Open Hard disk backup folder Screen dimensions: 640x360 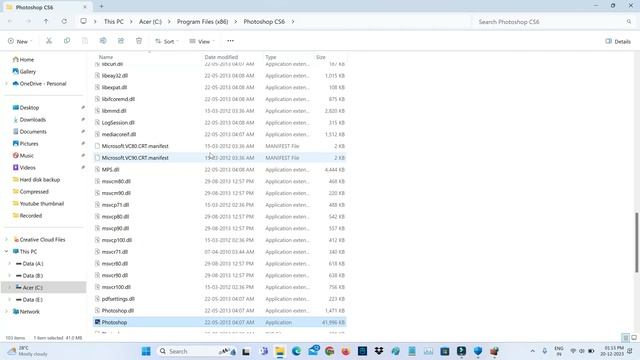36,180
